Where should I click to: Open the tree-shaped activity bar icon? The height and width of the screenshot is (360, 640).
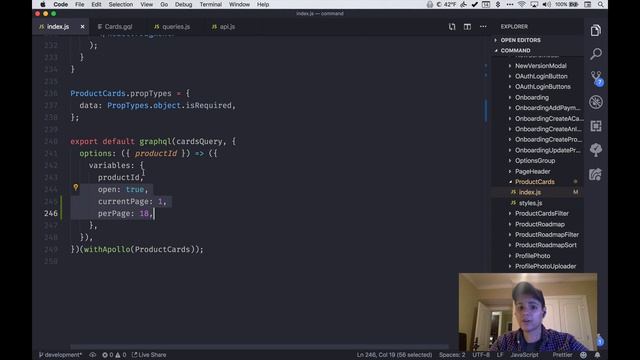pos(596,150)
